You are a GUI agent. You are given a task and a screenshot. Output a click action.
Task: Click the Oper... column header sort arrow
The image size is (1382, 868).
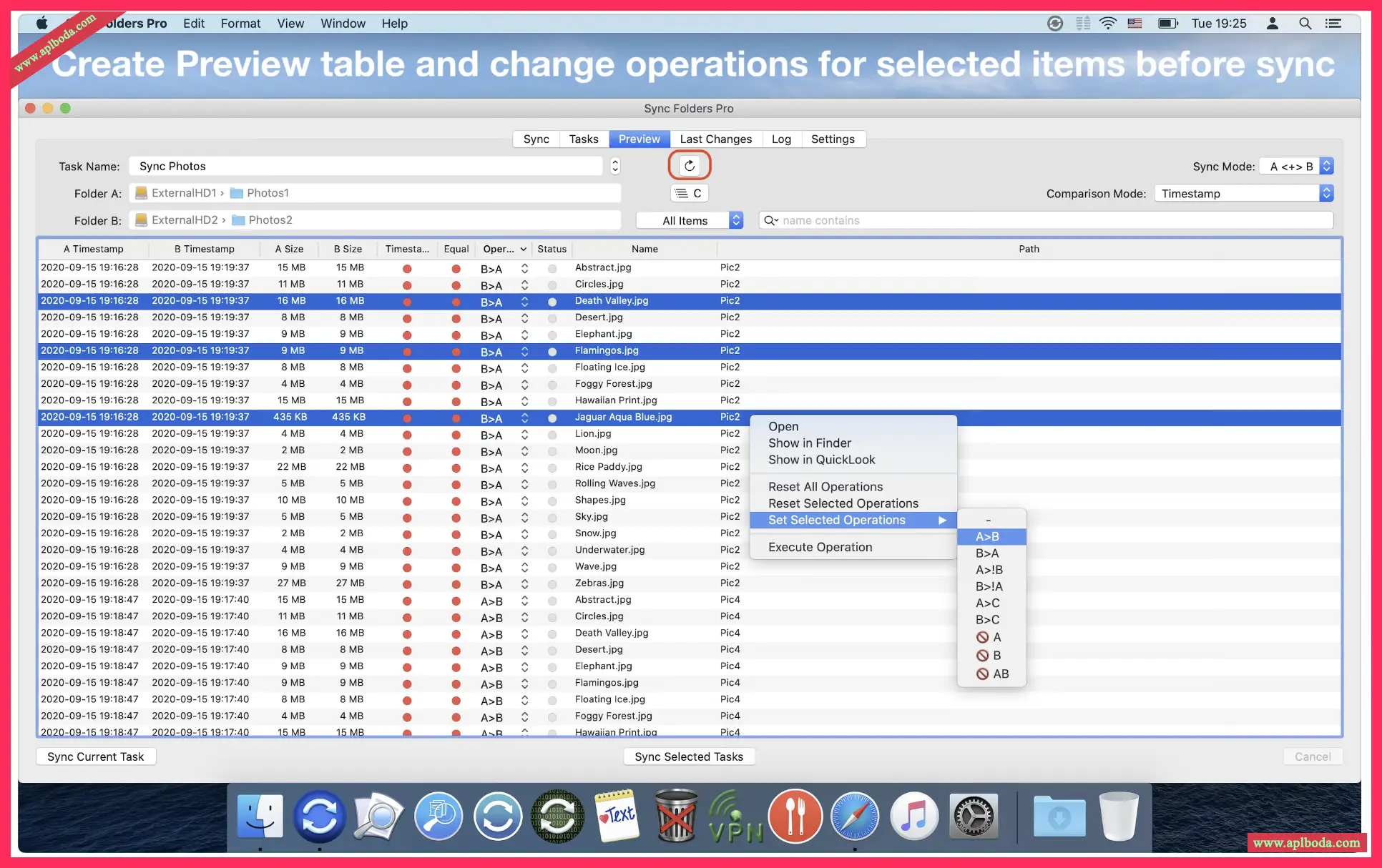[524, 249]
